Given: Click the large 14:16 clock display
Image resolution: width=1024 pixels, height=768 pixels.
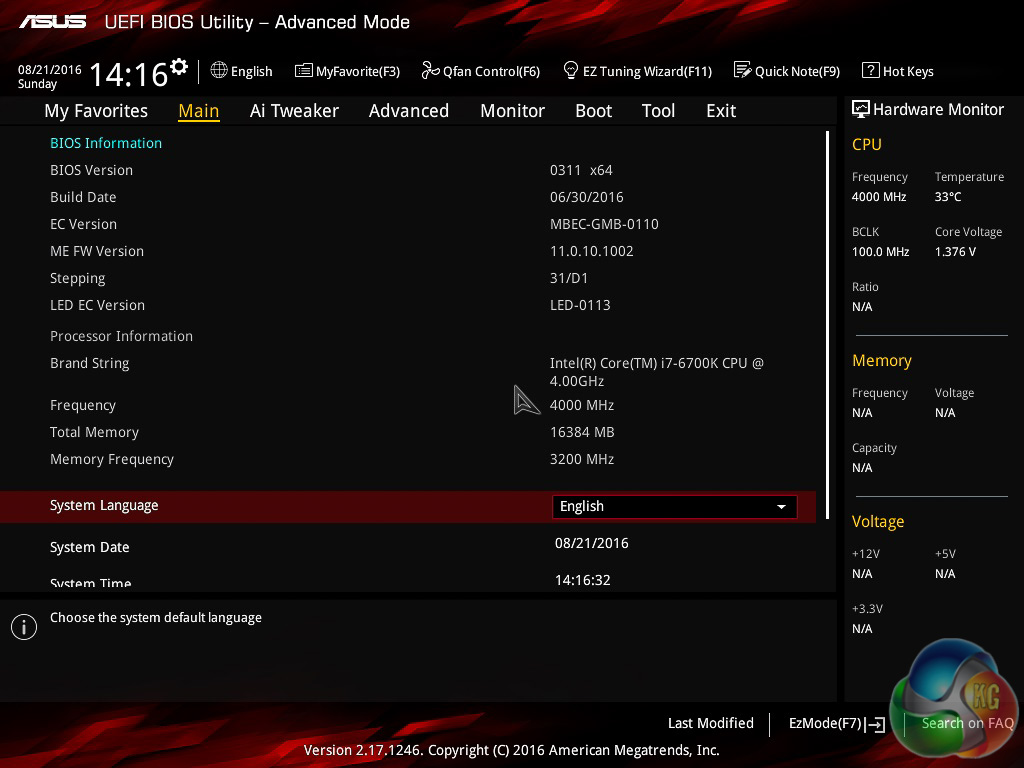Looking at the screenshot, I should coord(129,74).
